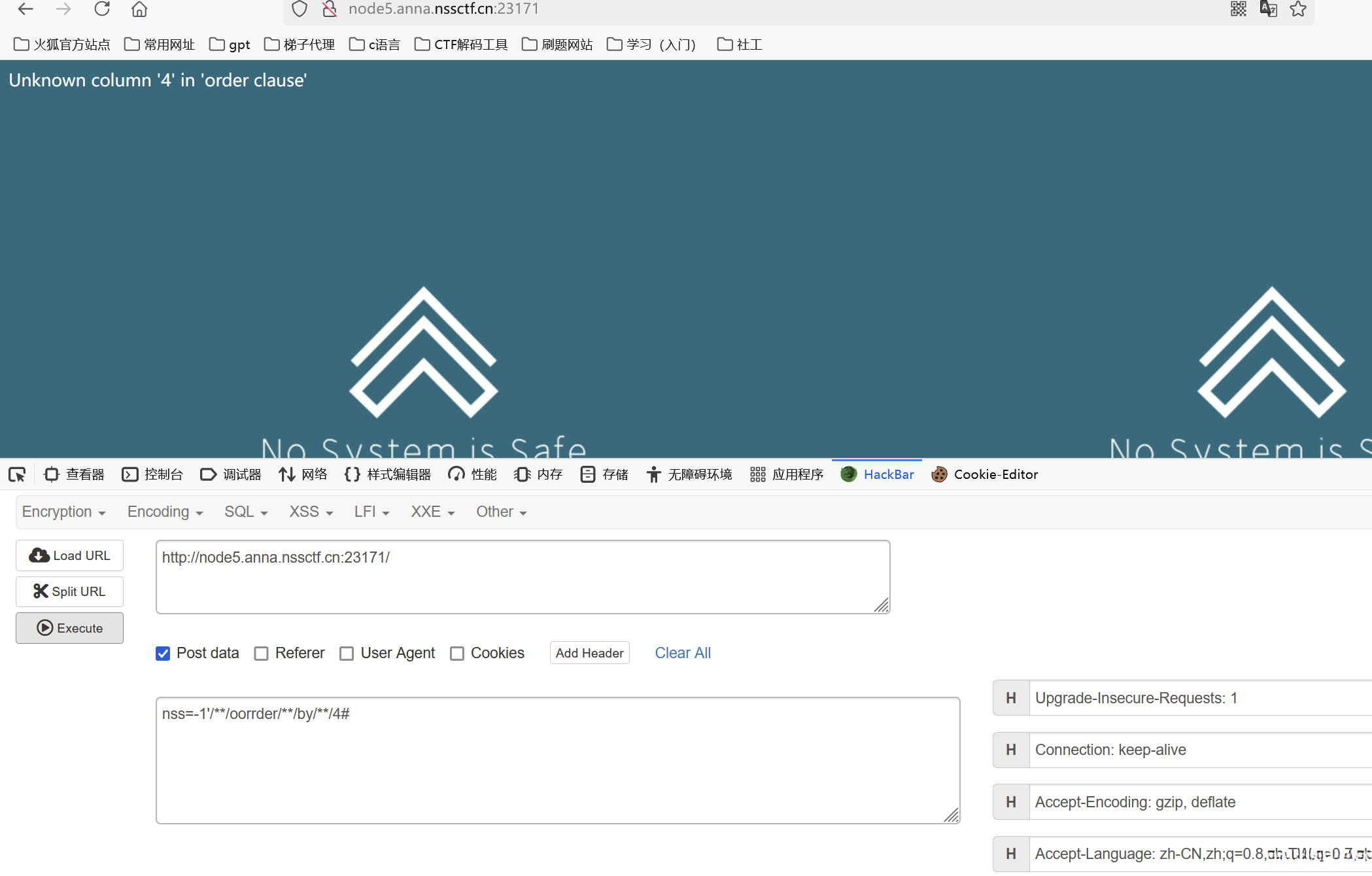This screenshot has height=876, width=1372.
Task: Click the post data text area
Action: 557,760
